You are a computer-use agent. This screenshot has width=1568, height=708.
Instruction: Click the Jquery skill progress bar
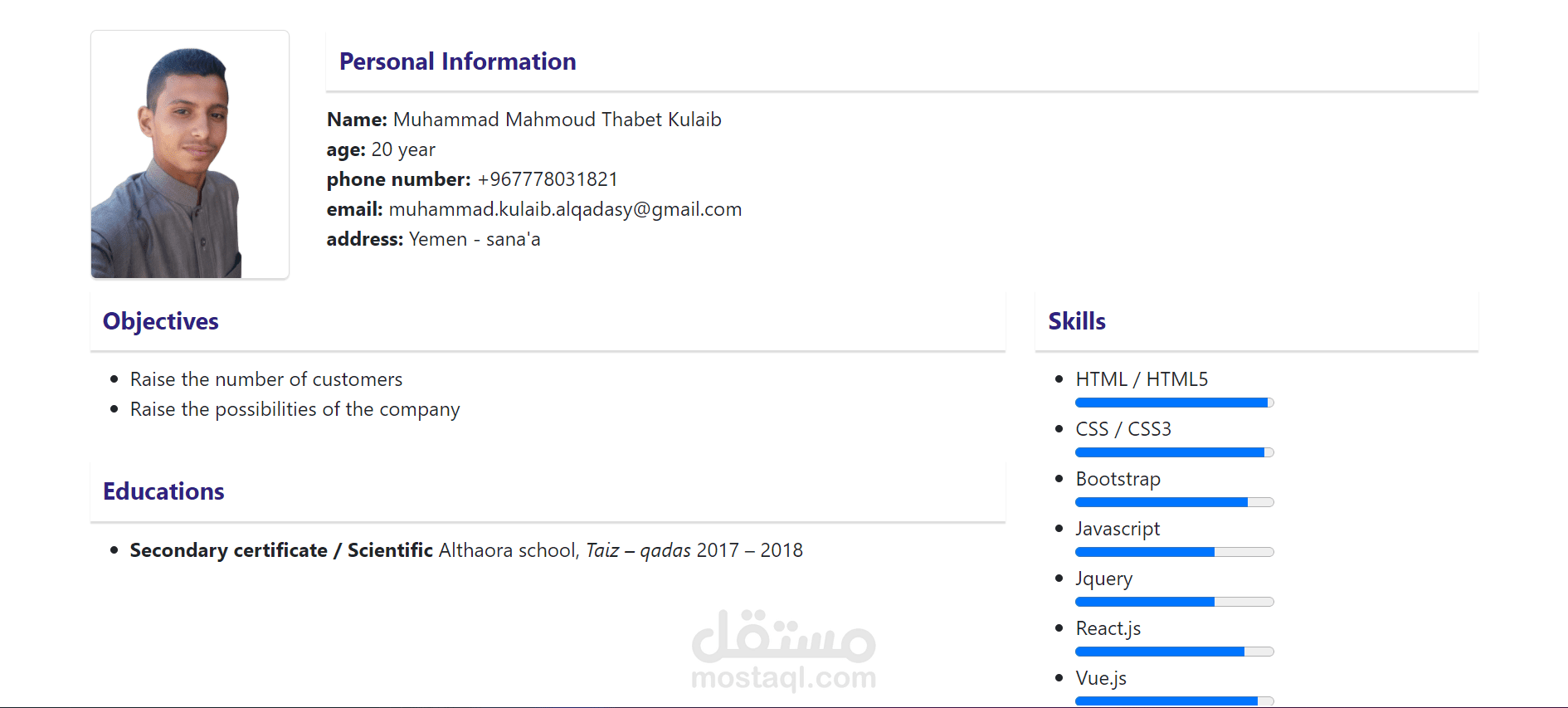[x=1174, y=602]
